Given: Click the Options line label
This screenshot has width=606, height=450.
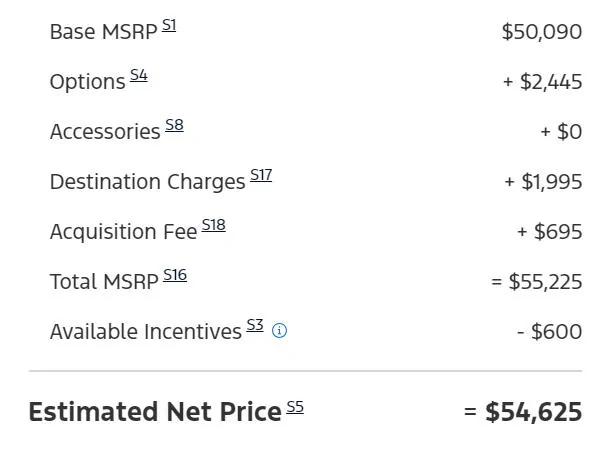Looking at the screenshot, I should point(87,82).
